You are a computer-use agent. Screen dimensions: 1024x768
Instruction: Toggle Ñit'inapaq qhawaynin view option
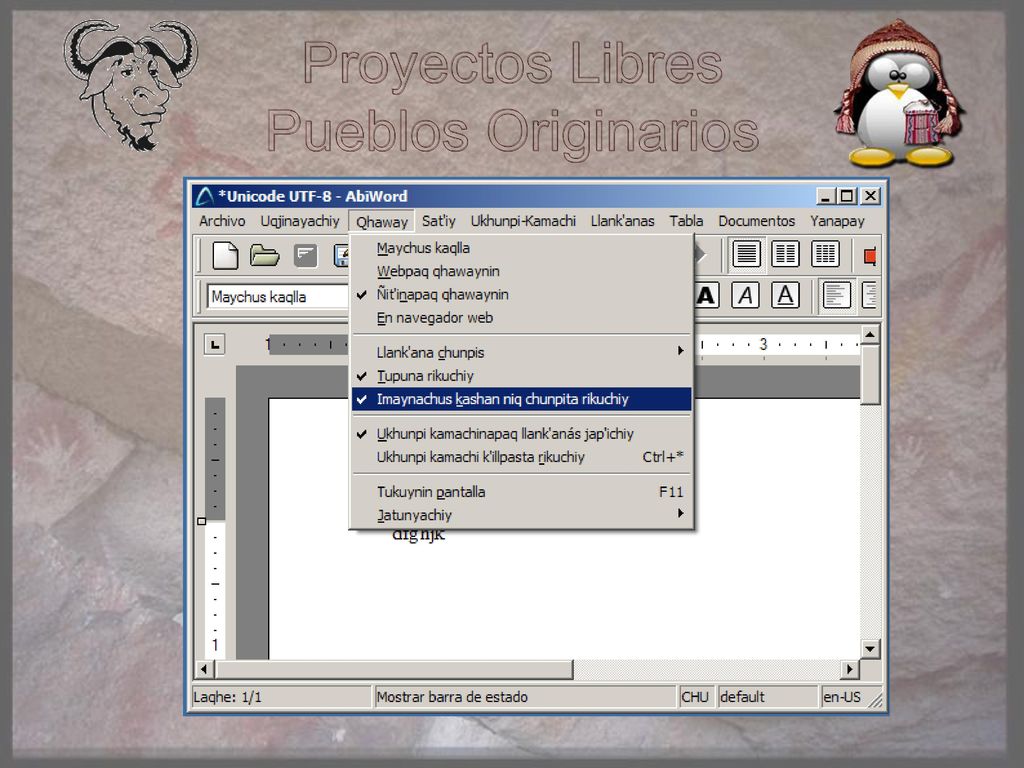click(521, 295)
